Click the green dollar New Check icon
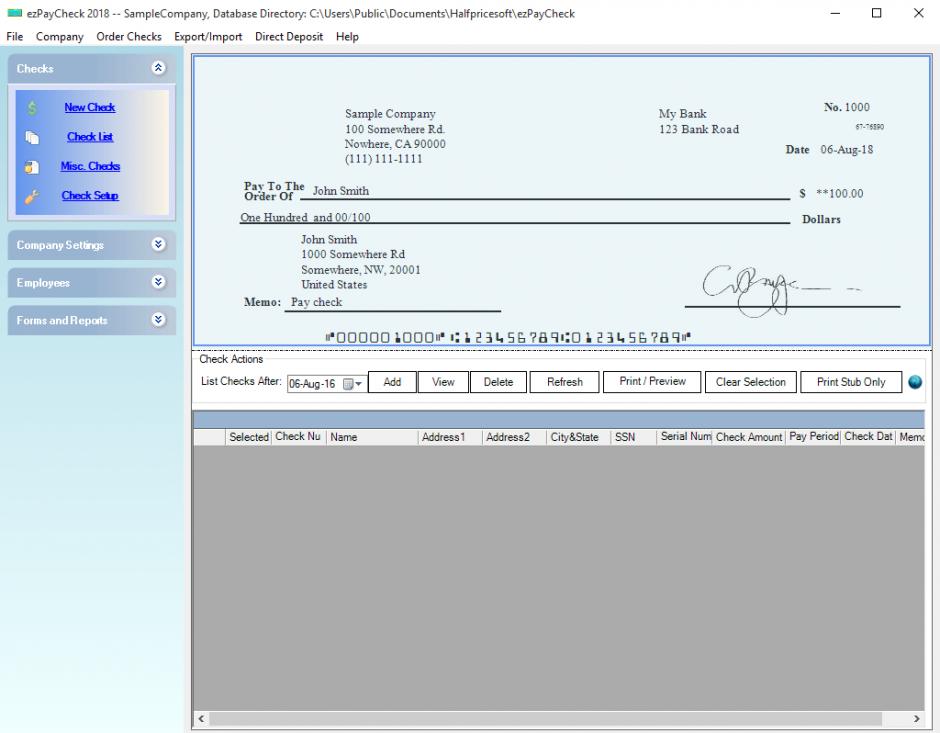 [32, 108]
